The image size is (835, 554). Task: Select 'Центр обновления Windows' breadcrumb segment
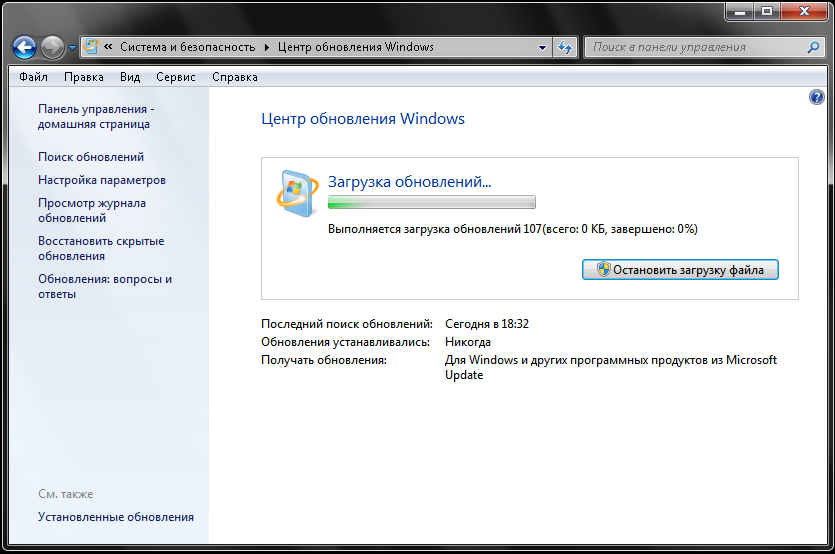click(x=356, y=47)
